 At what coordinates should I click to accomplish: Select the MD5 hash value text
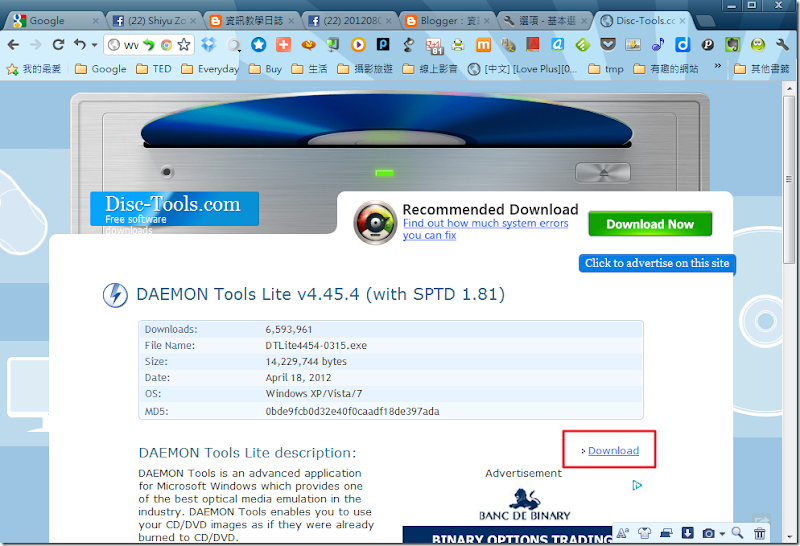(352, 411)
